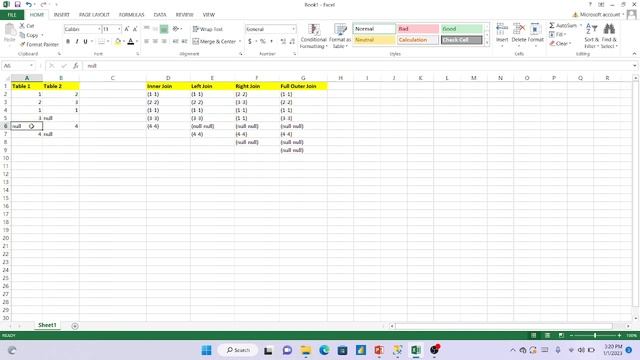Click the Name Box showing A6
The width and height of the screenshot is (640, 360).
click(x=18, y=66)
